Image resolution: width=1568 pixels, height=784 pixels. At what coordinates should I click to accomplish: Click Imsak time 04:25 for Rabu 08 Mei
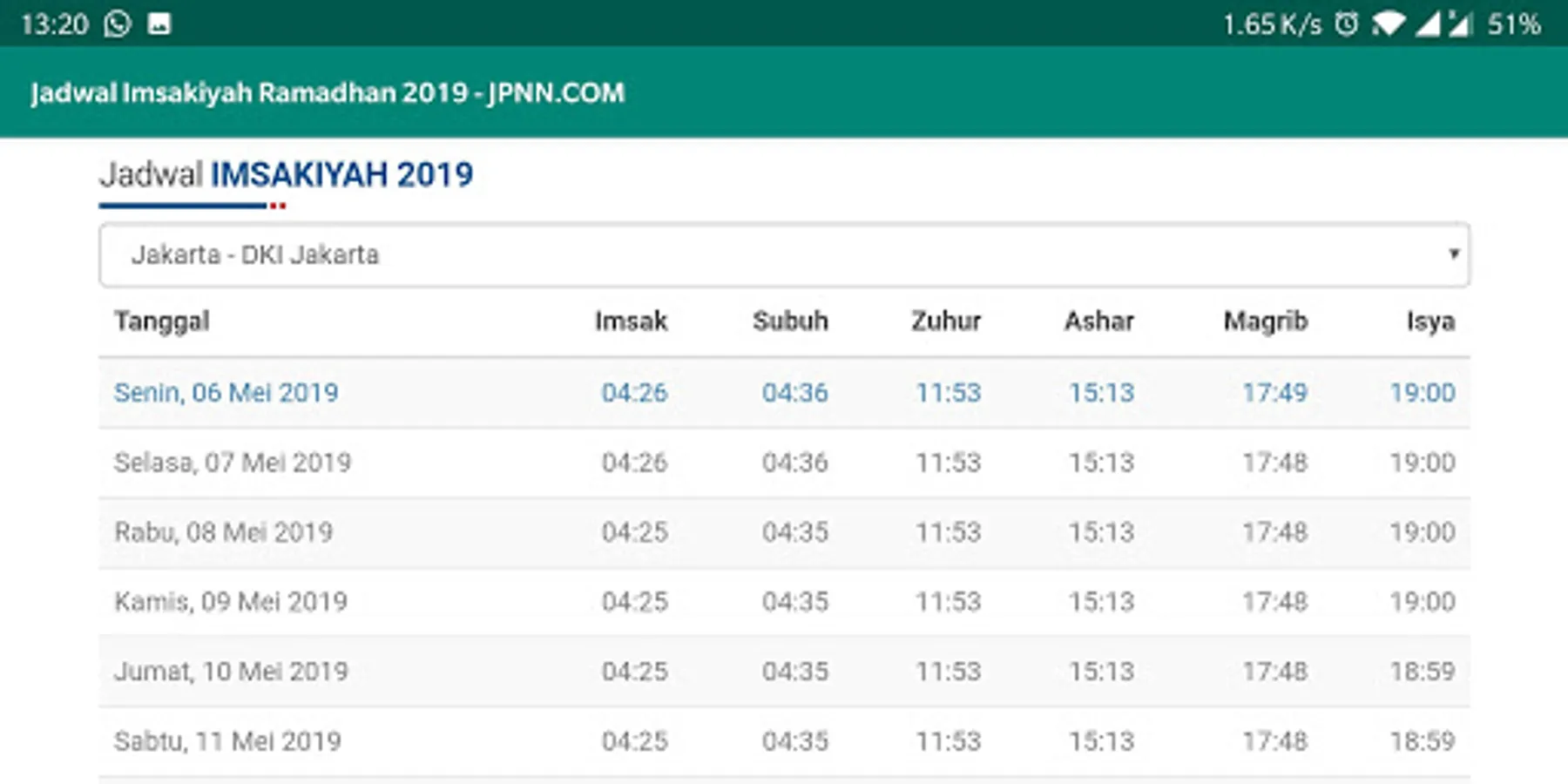click(x=634, y=532)
